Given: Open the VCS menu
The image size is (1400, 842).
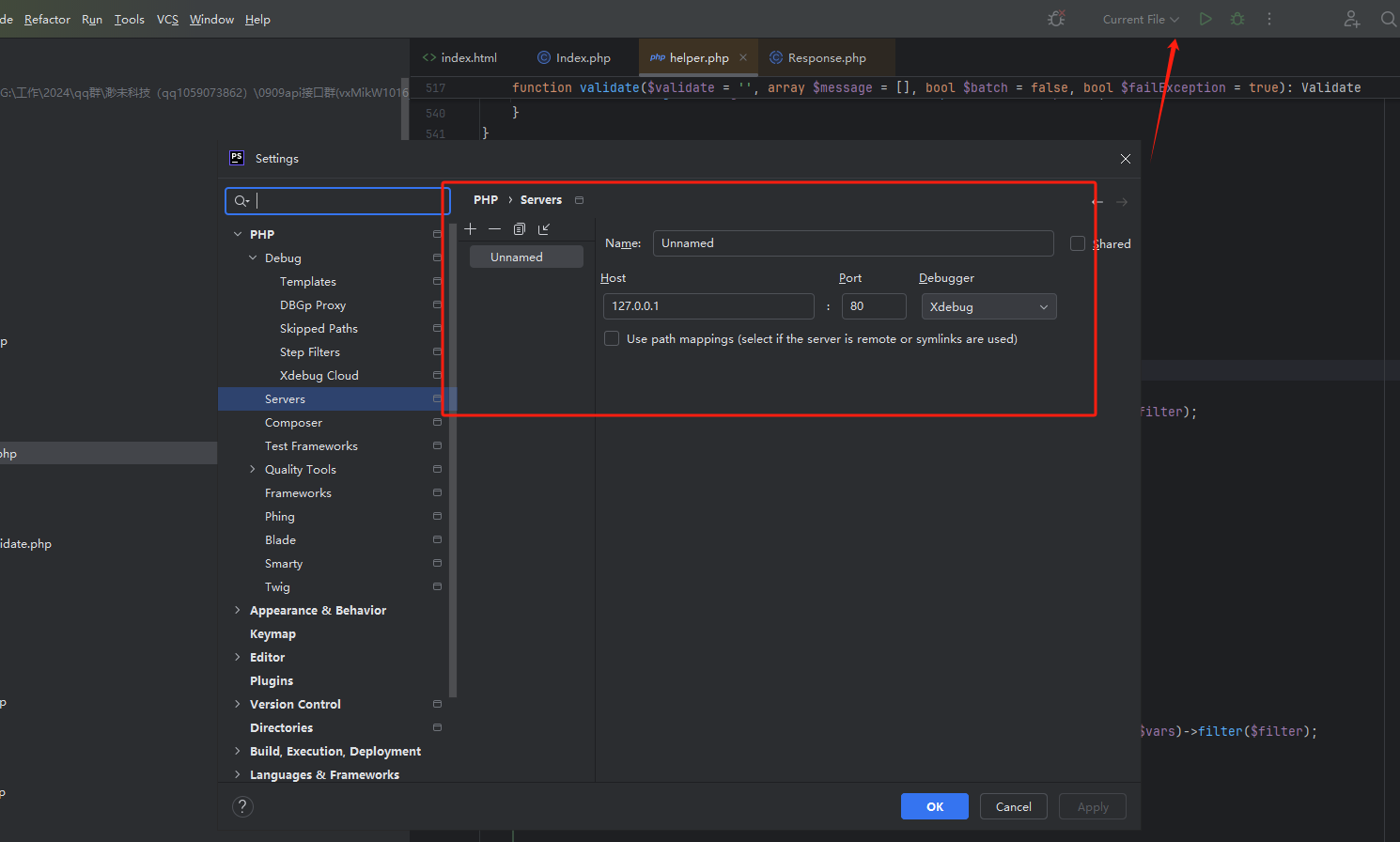Looking at the screenshot, I should (x=167, y=19).
